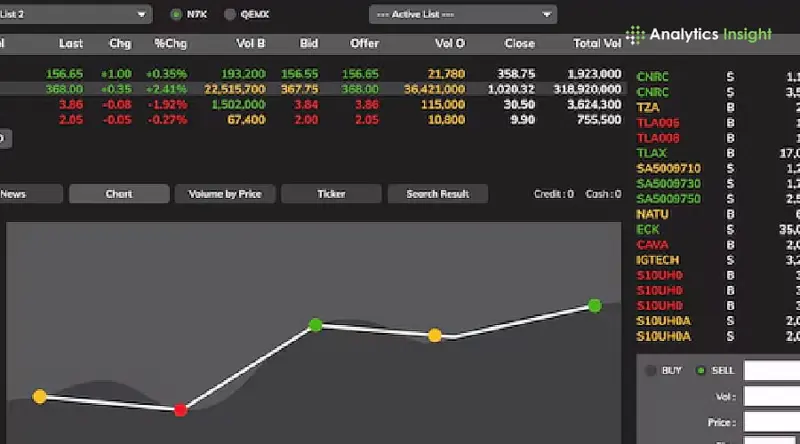
Task: Open the Search Result tab
Action: 438,194
